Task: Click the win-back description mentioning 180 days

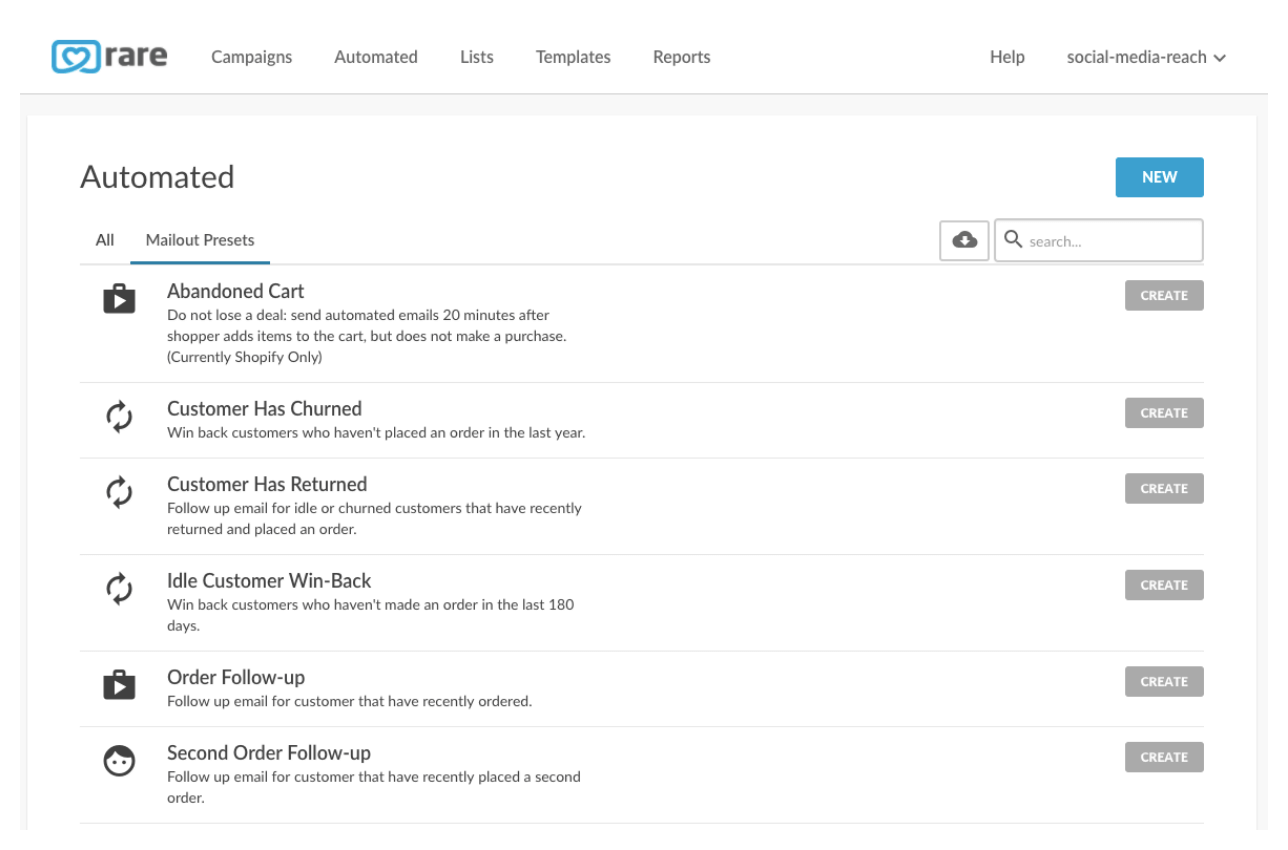Action: [370, 615]
